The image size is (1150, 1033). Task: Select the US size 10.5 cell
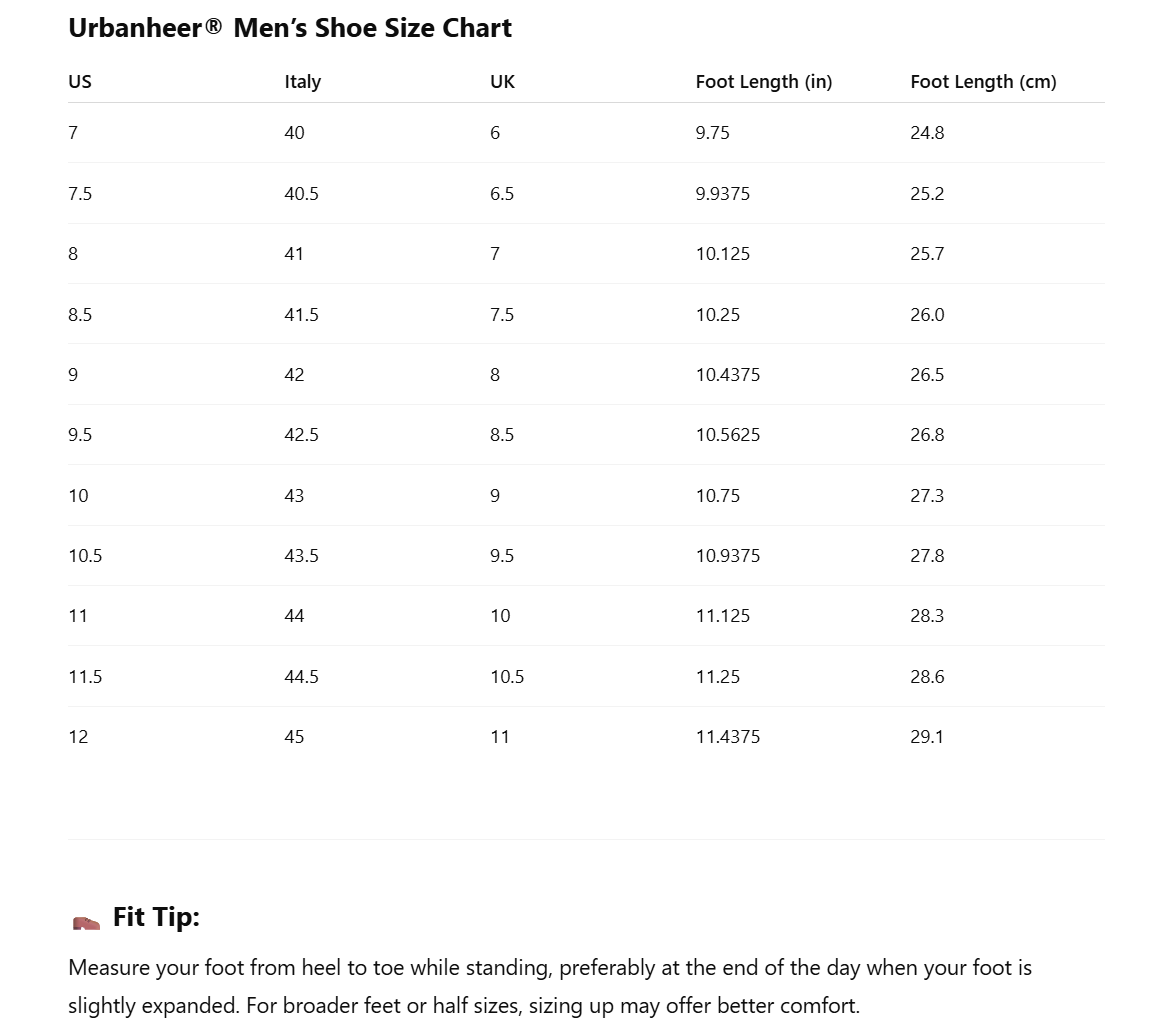[x=85, y=556]
